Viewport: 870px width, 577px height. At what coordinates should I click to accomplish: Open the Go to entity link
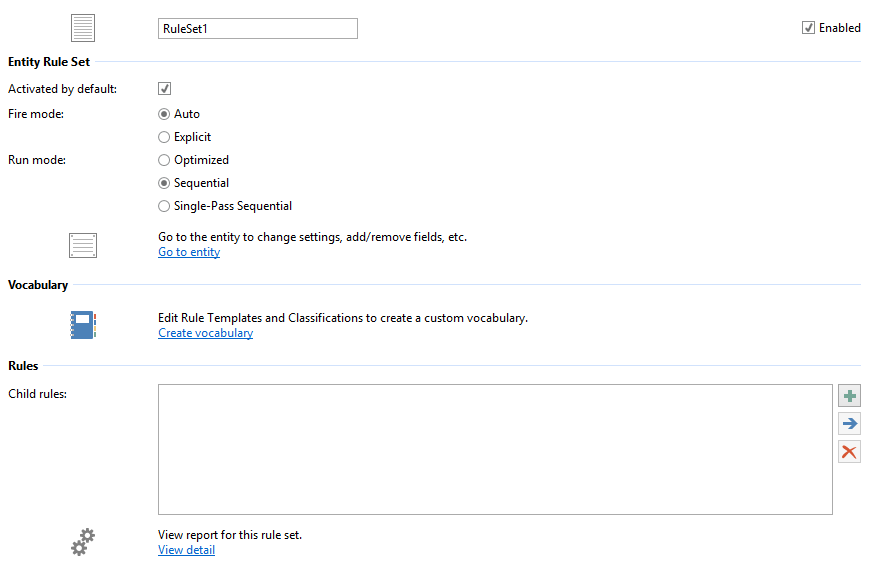189,252
